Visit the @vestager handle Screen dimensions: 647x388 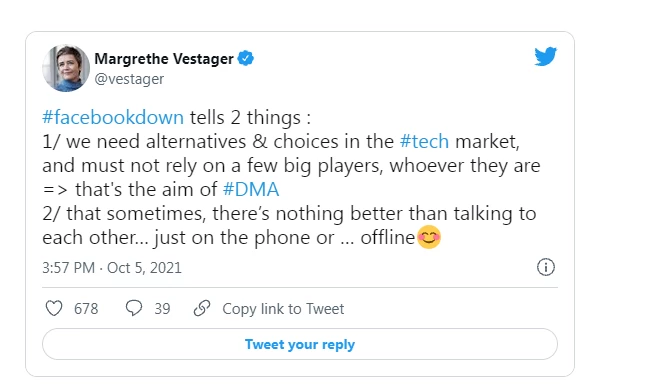pos(129,78)
